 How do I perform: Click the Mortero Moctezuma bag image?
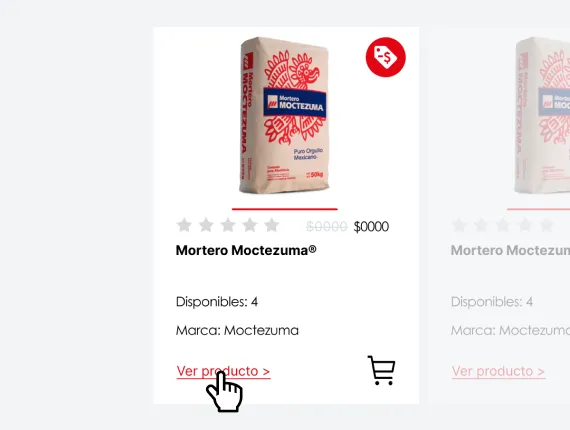[x=284, y=115]
